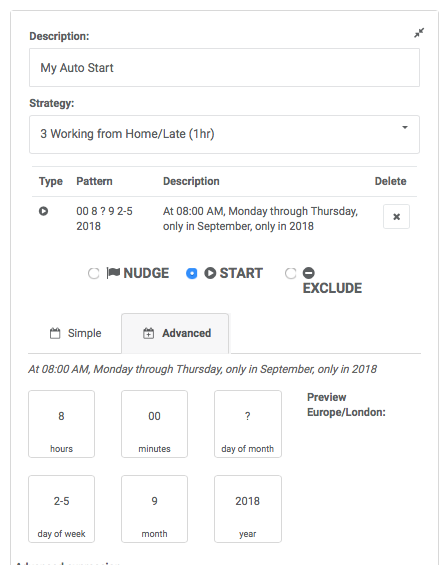Open the Strategy dropdown arrow

pyautogui.click(x=405, y=127)
